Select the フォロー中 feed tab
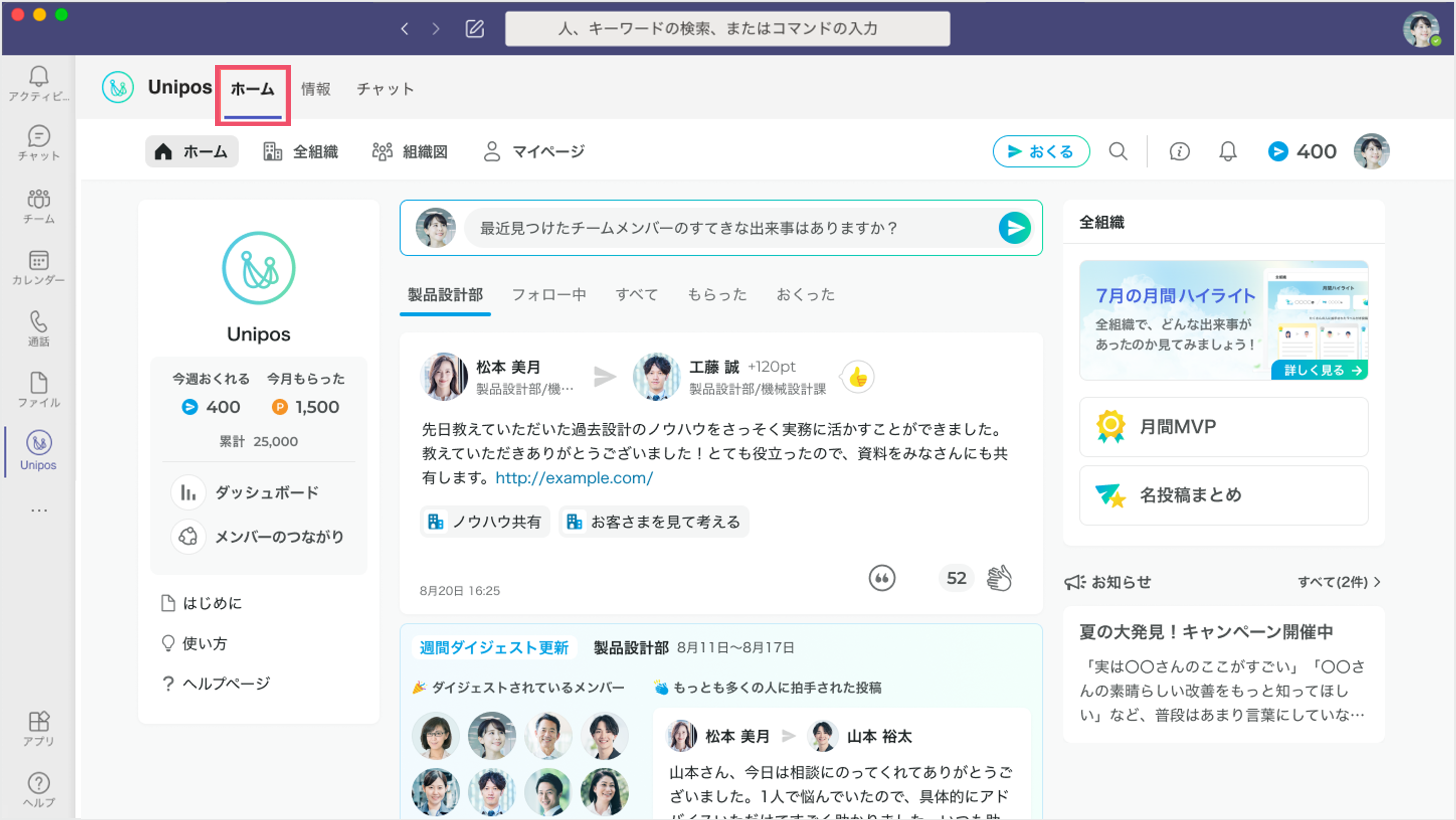This screenshot has height=820, width=1456. 549,295
